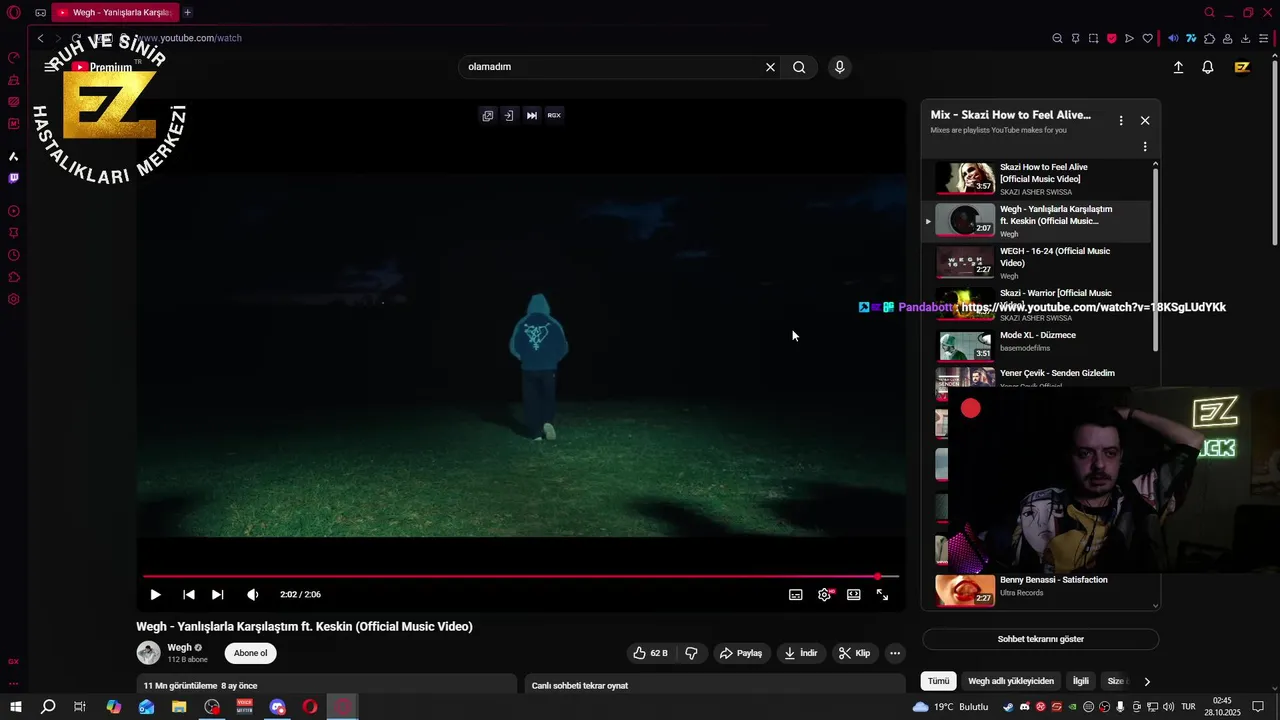The image size is (1280, 720).
Task: Mute the video volume
Action: click(252, 594)
